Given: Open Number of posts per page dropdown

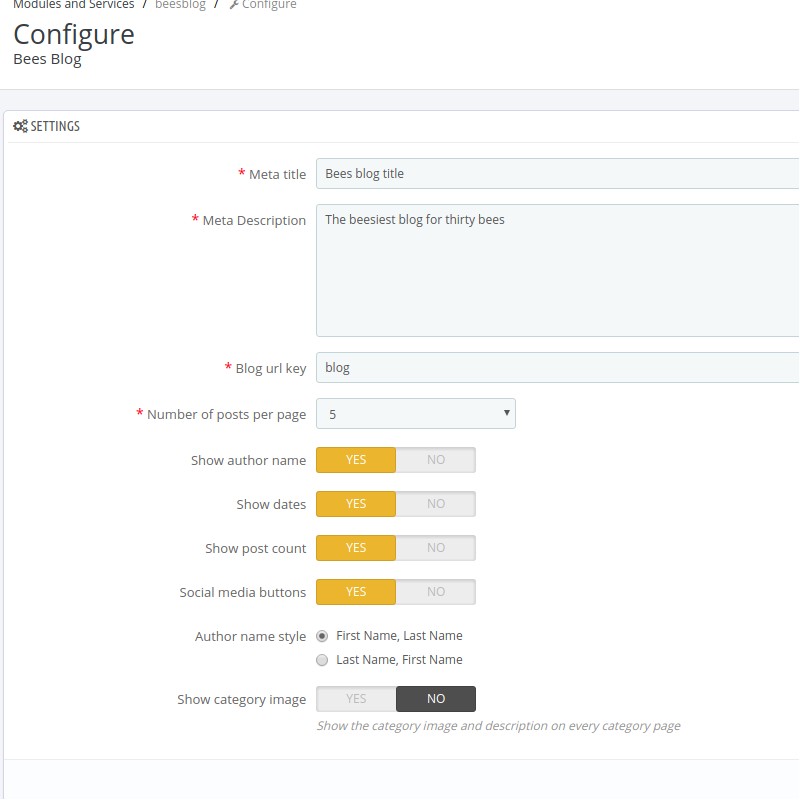Looking at the screenshot, I should click(415, 414).
